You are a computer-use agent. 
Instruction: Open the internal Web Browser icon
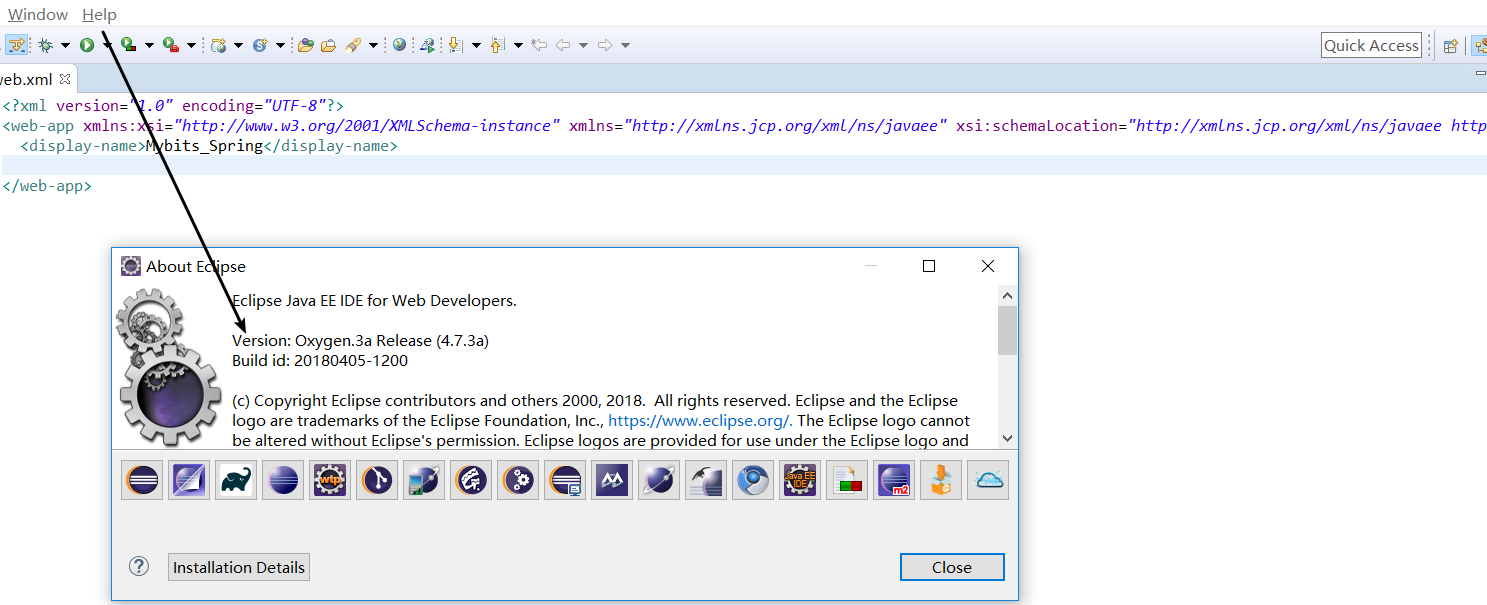[398, 44]
